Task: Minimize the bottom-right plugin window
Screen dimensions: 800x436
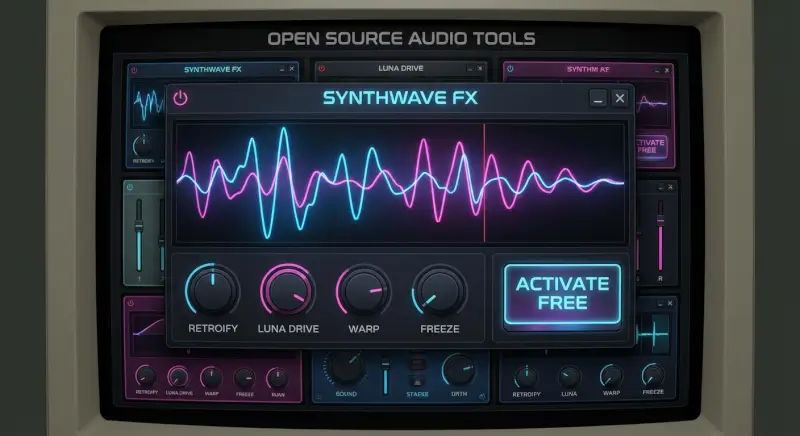Action: tap(660, 303)
